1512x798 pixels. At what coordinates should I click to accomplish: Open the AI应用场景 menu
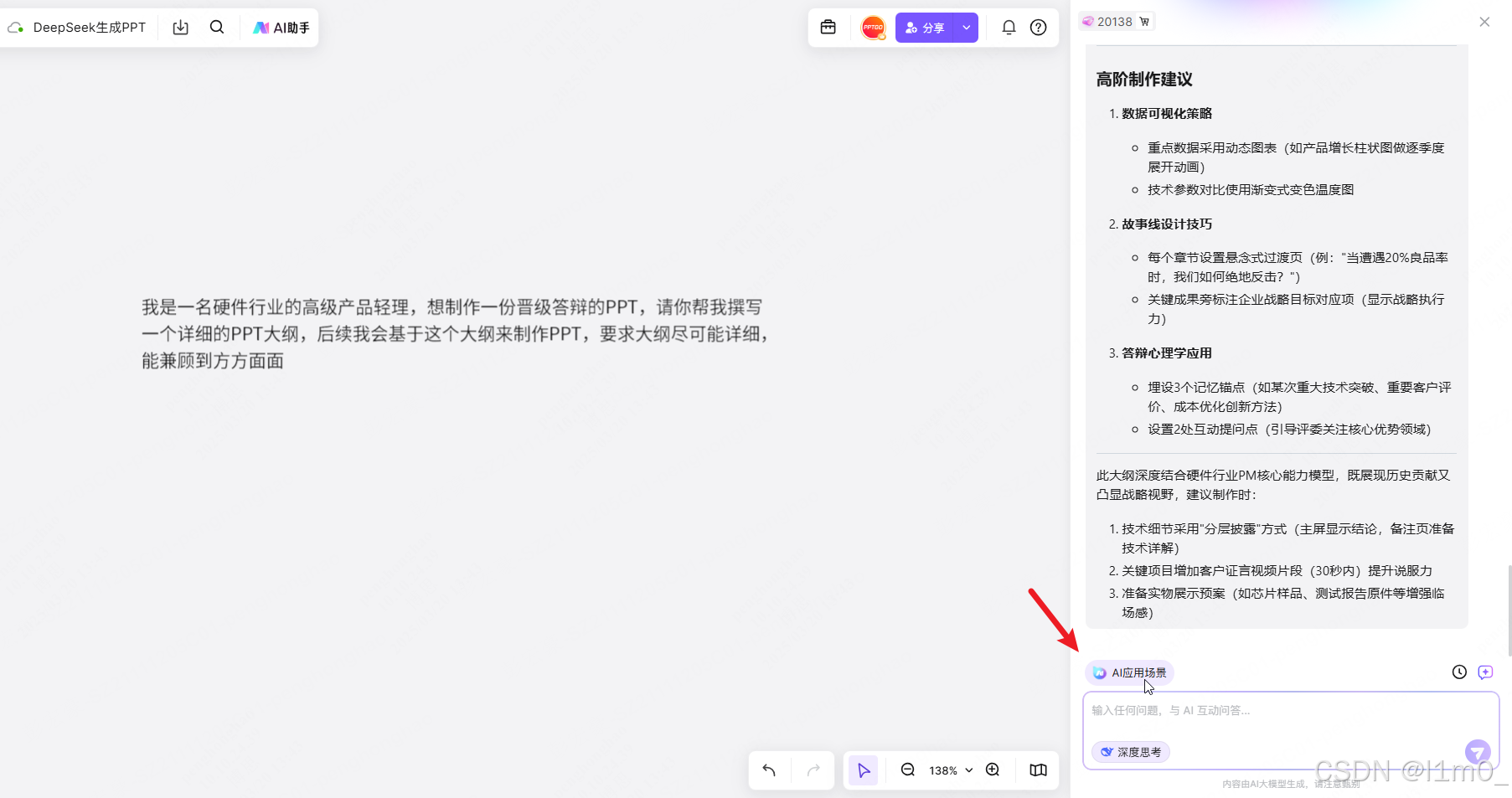[x=1130, y=672]
